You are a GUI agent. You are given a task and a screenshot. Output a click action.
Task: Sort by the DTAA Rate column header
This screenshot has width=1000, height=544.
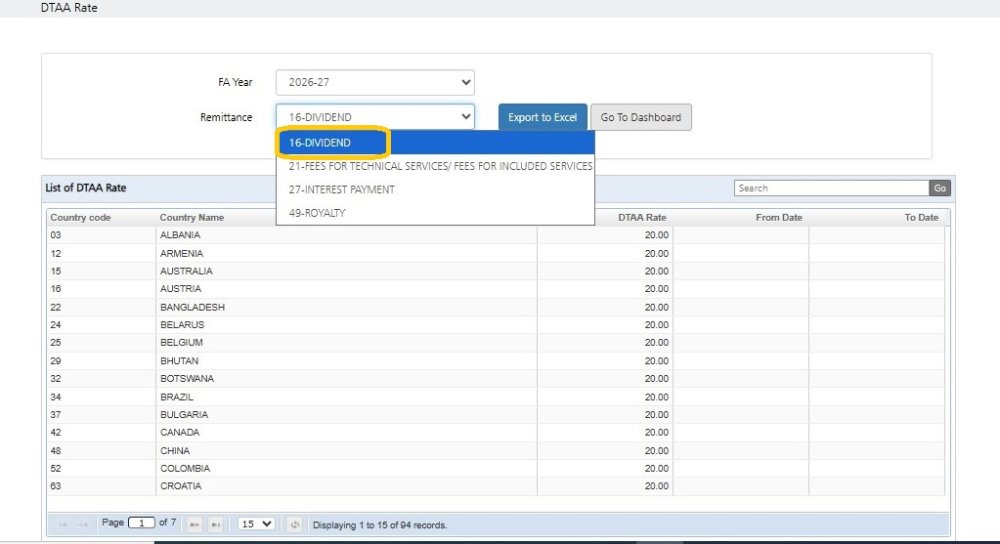(642, 217)
